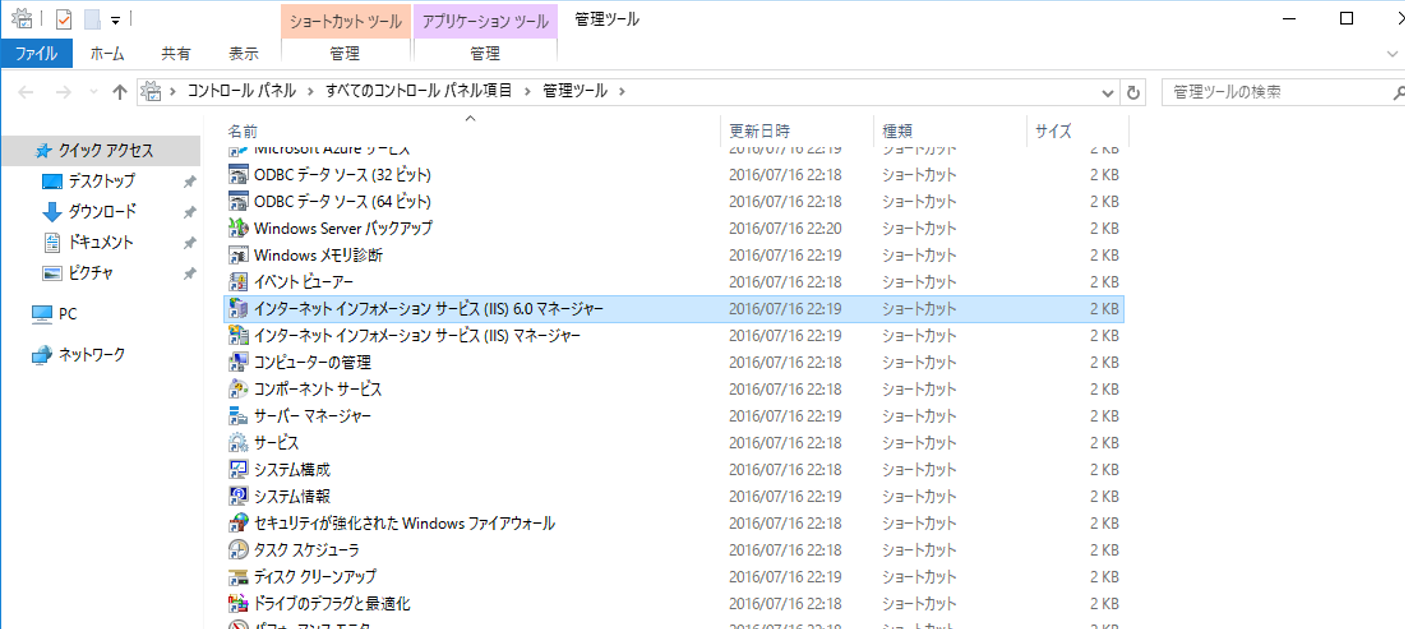Select the Windows ファイアウォール icon

(238, 523)
